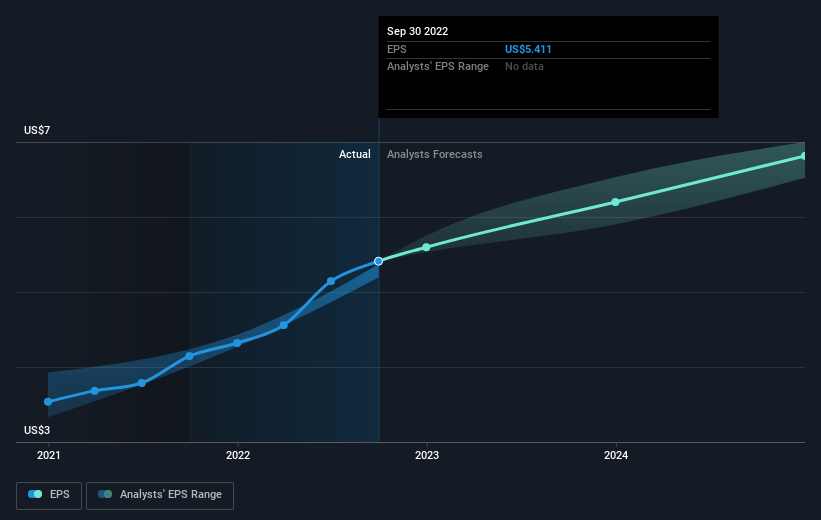
Task: Click the 2024 x-axis label
Action: pos(616,455)
